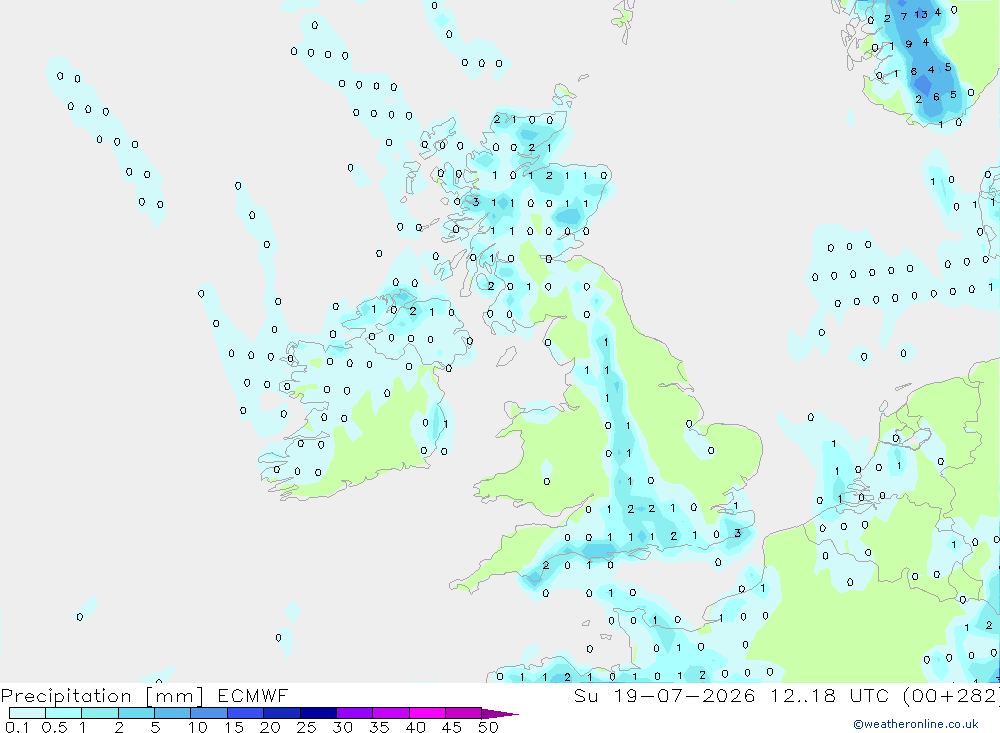Select the 5–10 mm legend color swatch
The image size is (1000, 733).
(x=173, y=713)
